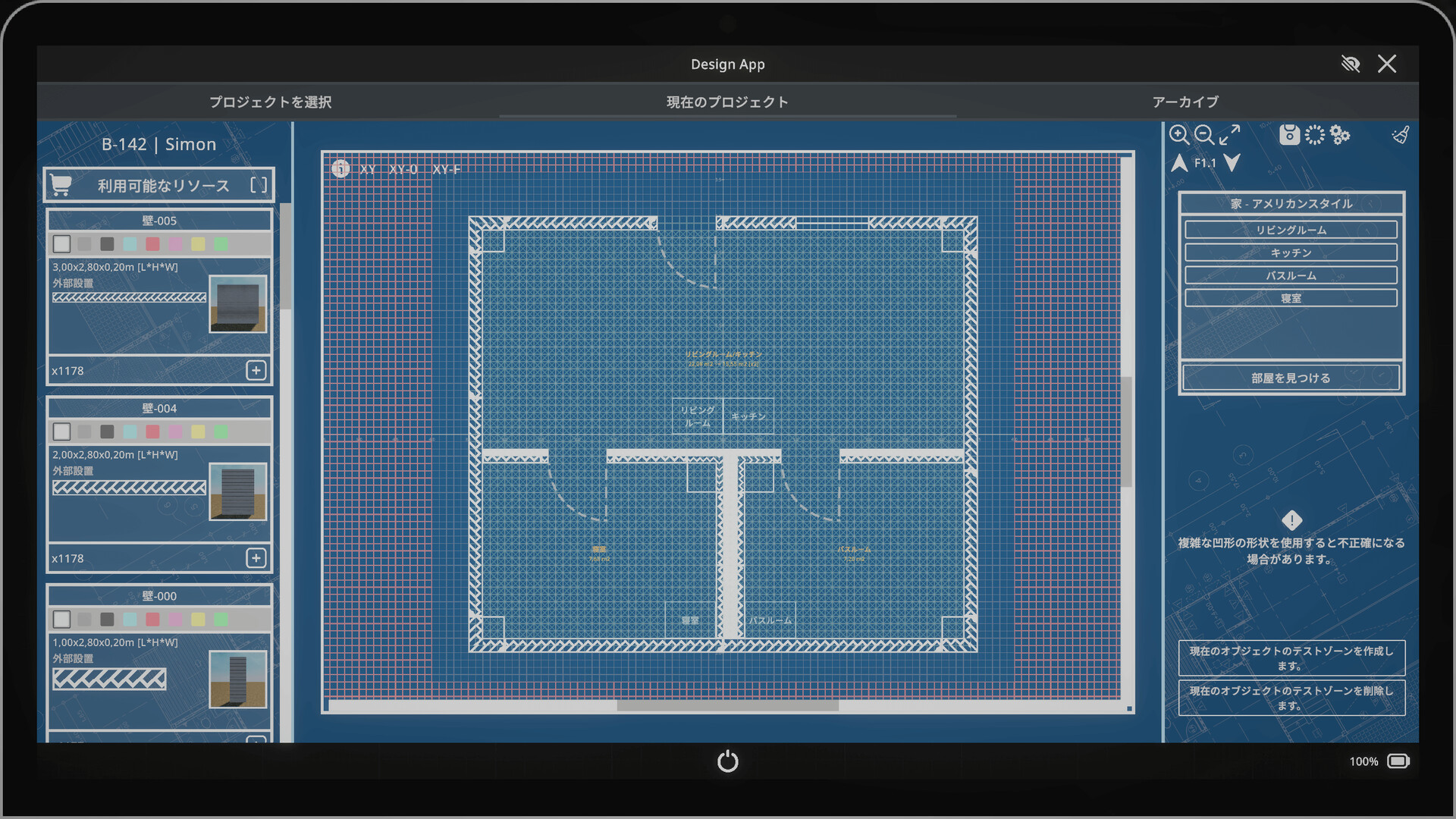Click the B-142 | Simon project title
The height and width of the screenshot is (819, 1456).
[159, 144]
